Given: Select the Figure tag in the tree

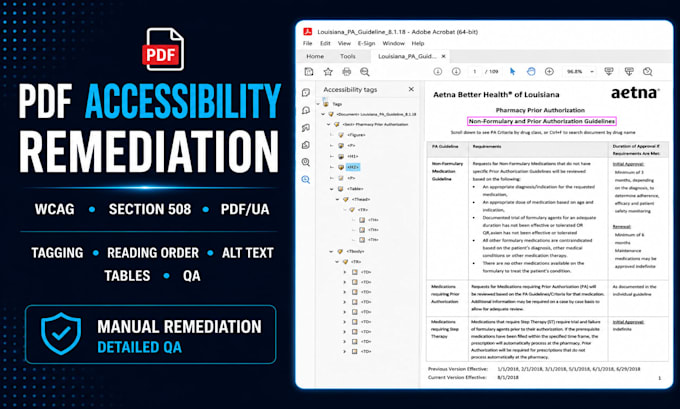Looking at the screenshot, I should click(356, 135).
